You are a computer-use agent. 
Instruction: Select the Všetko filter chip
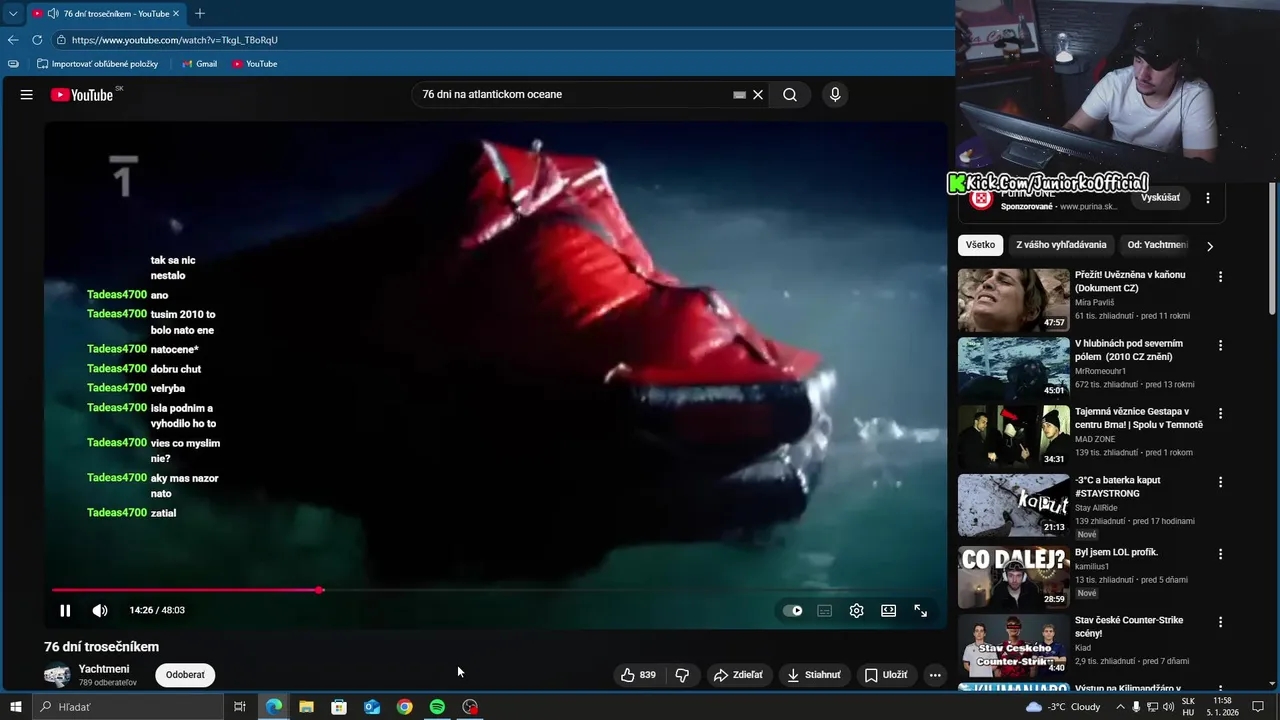[980, 245]
